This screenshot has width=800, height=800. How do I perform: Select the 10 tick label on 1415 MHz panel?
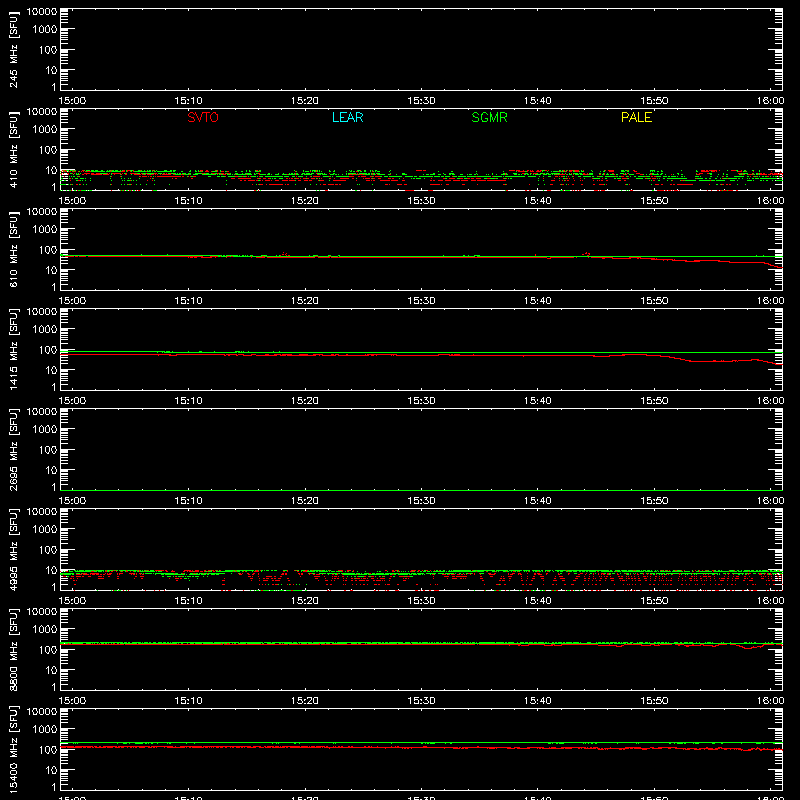tap(51, 370)
